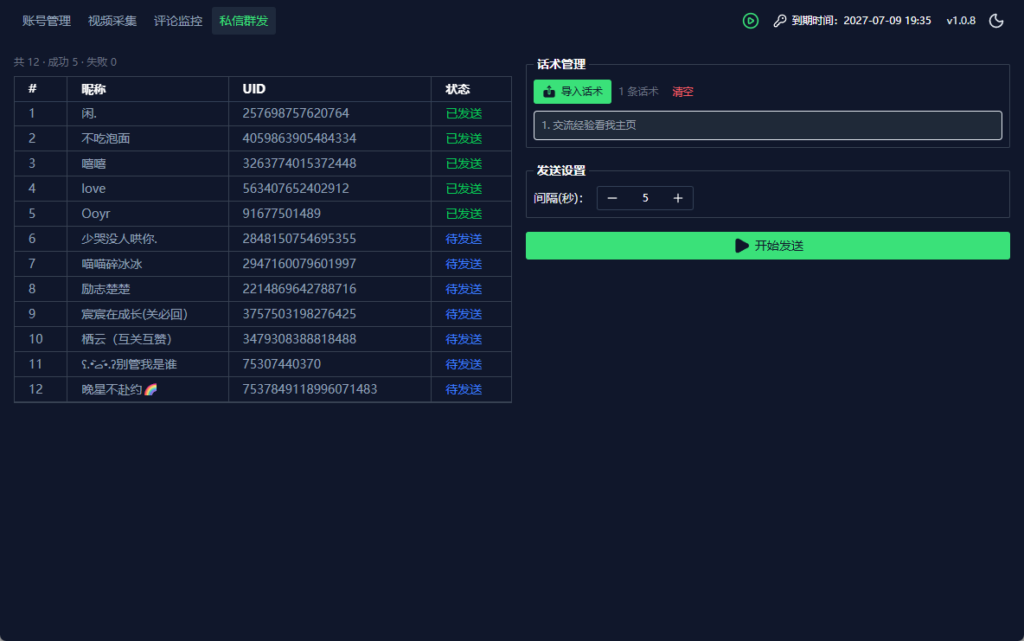Start sending with 开始发送 button
1024x641 pixels.
tap(767, 245)
